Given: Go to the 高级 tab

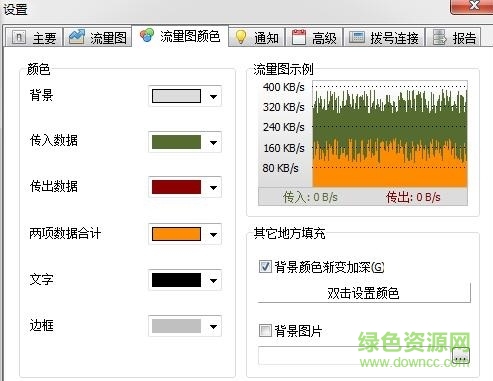Looking at the screenshot, I should [x=314, y=37].
